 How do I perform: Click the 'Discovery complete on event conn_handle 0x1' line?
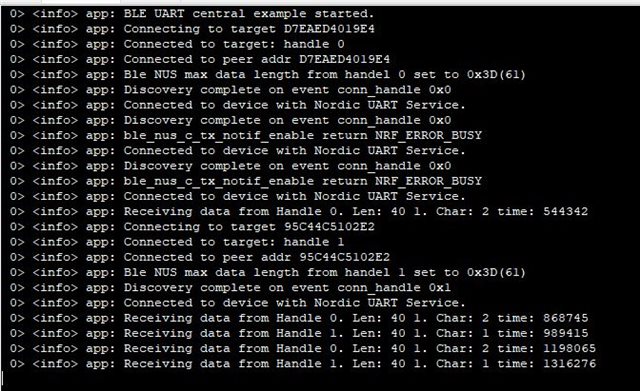pyautogui.click(x=230, y=288)
